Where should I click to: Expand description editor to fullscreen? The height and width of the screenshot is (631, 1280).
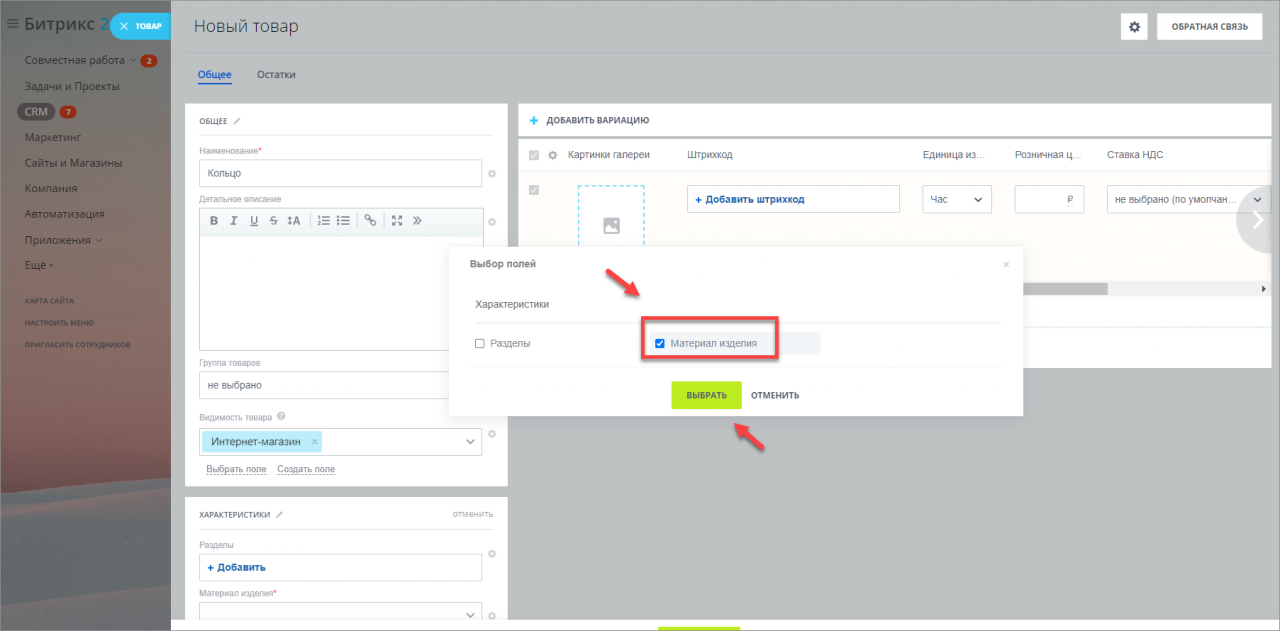pyautogui.click(x=397, y=221)
